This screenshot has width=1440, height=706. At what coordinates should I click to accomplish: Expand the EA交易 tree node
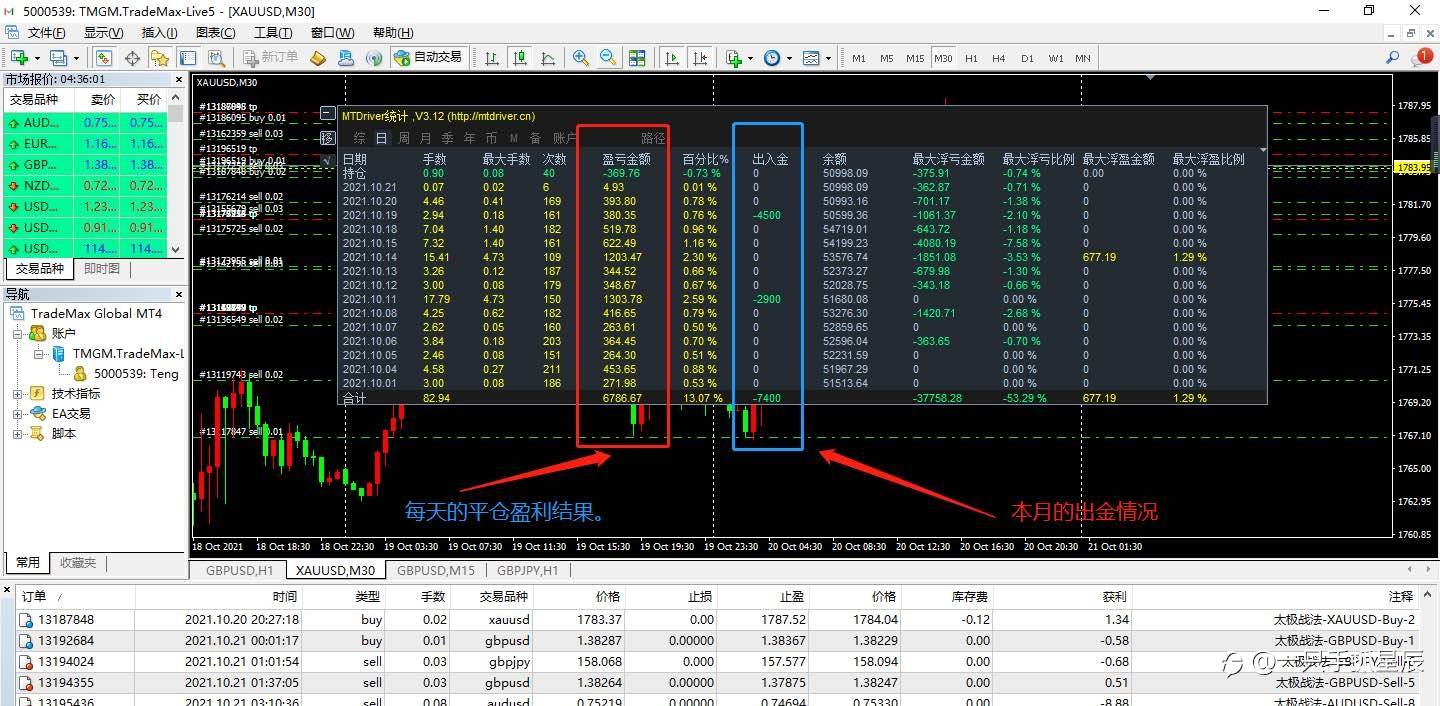point(17,413)
